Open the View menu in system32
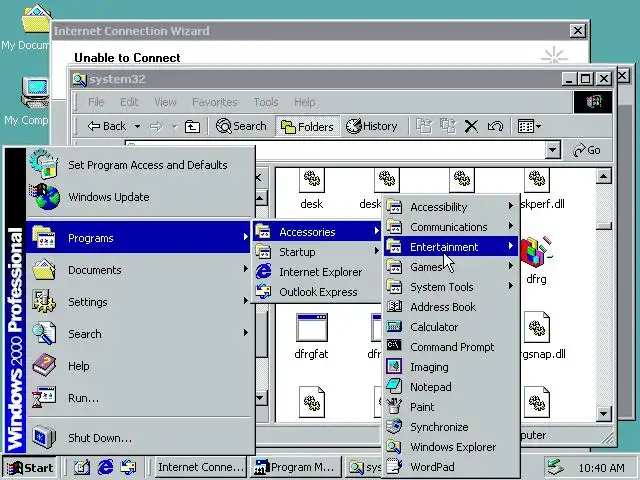Screen dimensions: 640x480 [165, 102]
